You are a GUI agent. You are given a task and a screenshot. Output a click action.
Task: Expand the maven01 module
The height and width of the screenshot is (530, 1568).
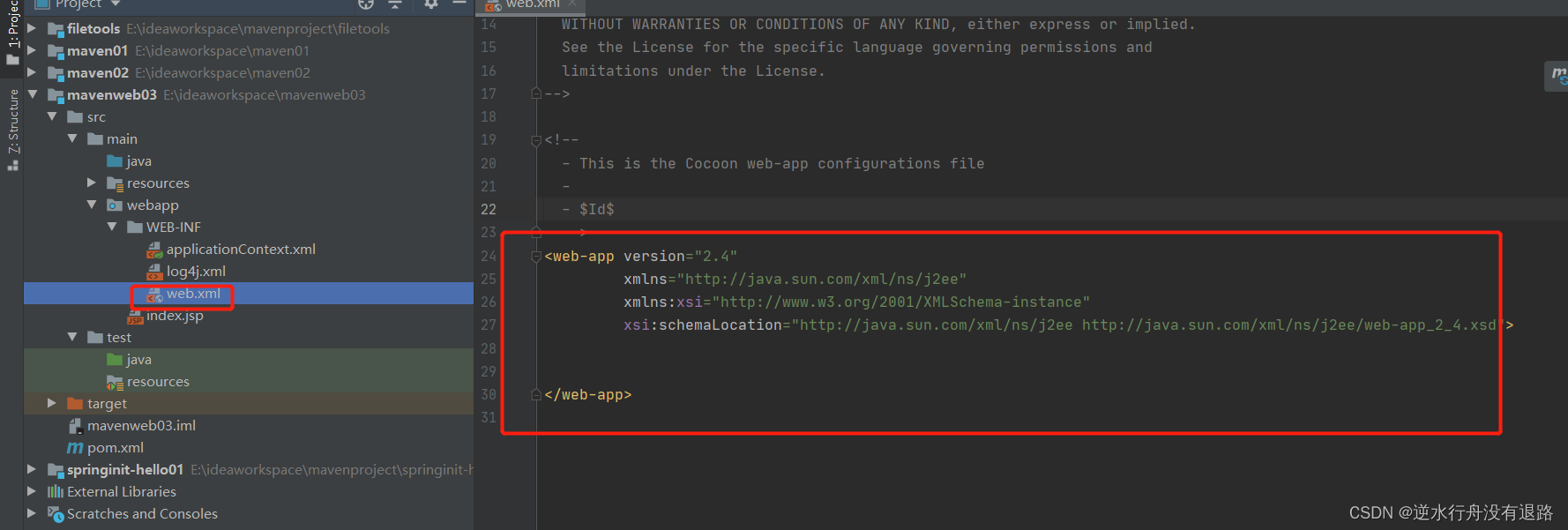click(x=32, y=51)
